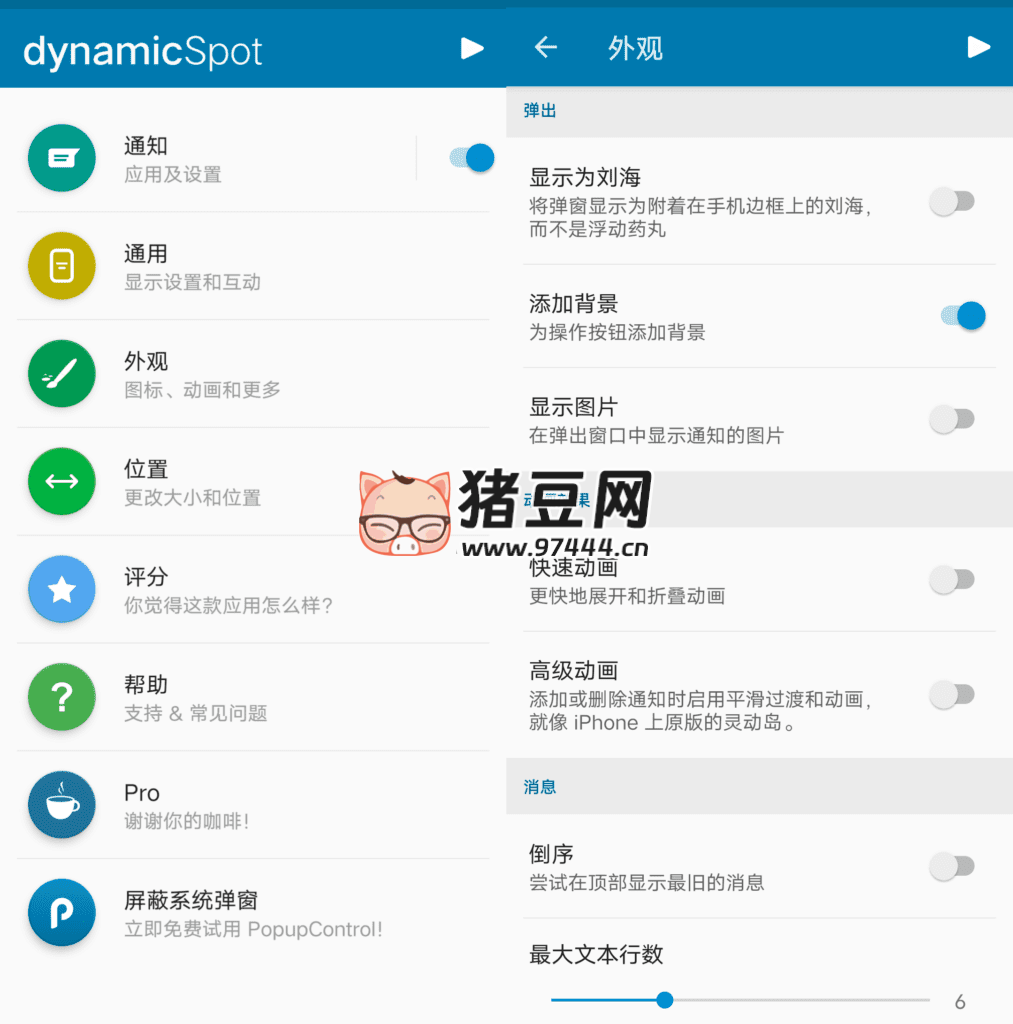Click the 快速动画 setting title
The width and height of the screenshot is (1013, 1024).
[x=573, y=568]
